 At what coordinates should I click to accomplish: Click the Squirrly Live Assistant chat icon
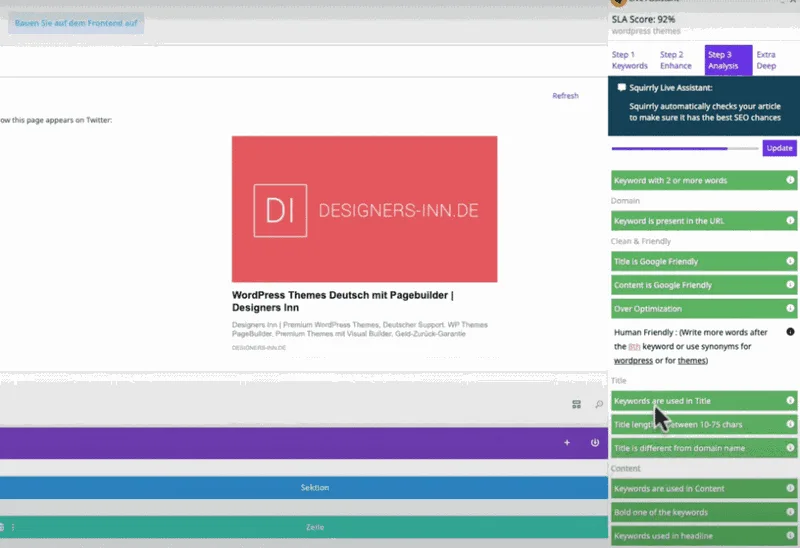point(621,87)
